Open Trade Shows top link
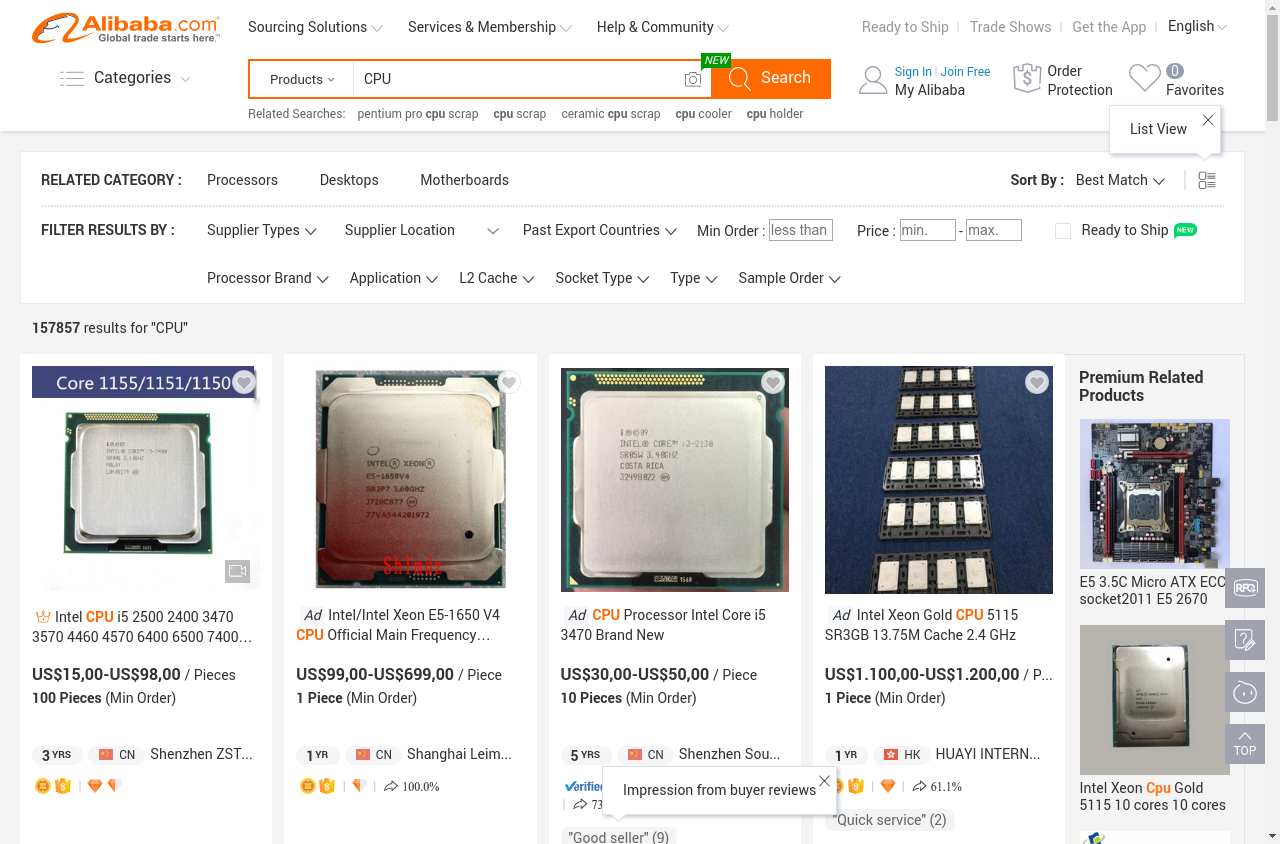The height and width of the screenshot is (844, 1280). [x=1010, y=27]
